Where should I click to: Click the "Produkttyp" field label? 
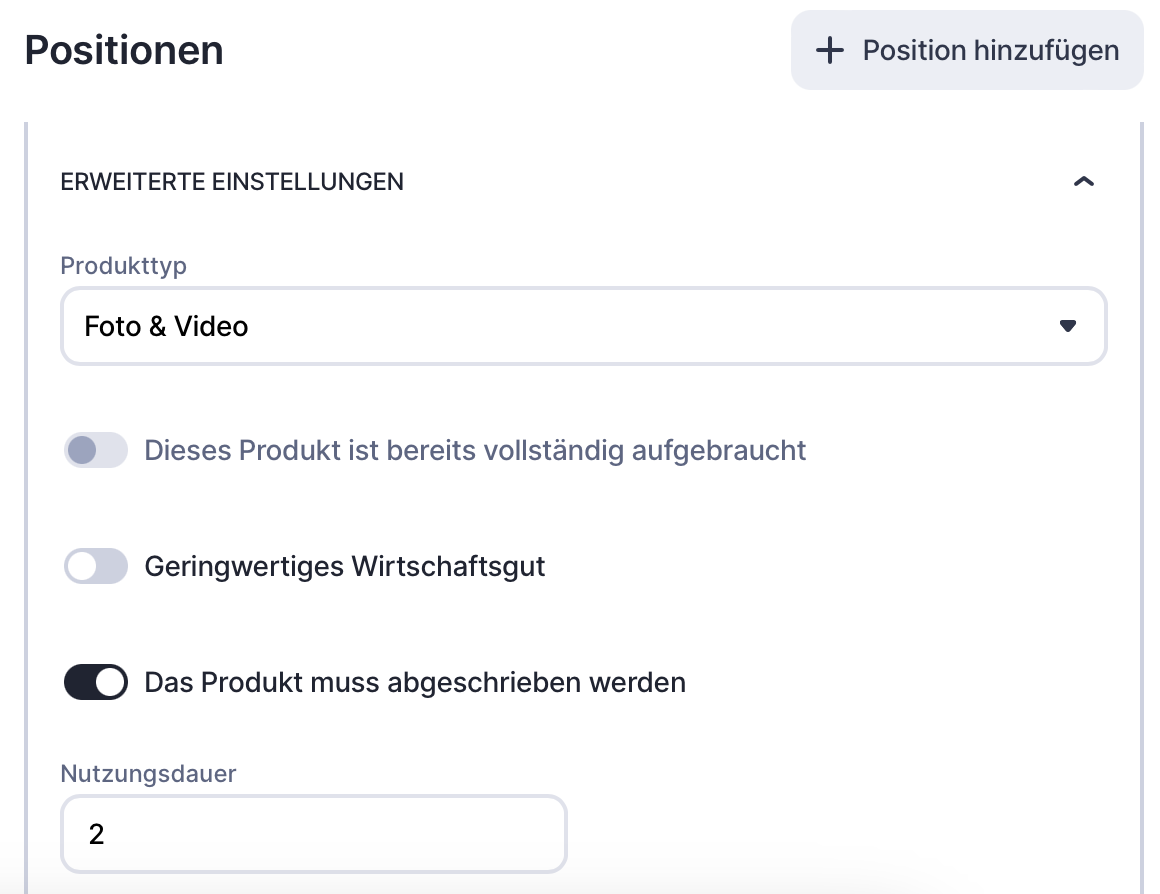pyautogui.click(x=124, y=265)
